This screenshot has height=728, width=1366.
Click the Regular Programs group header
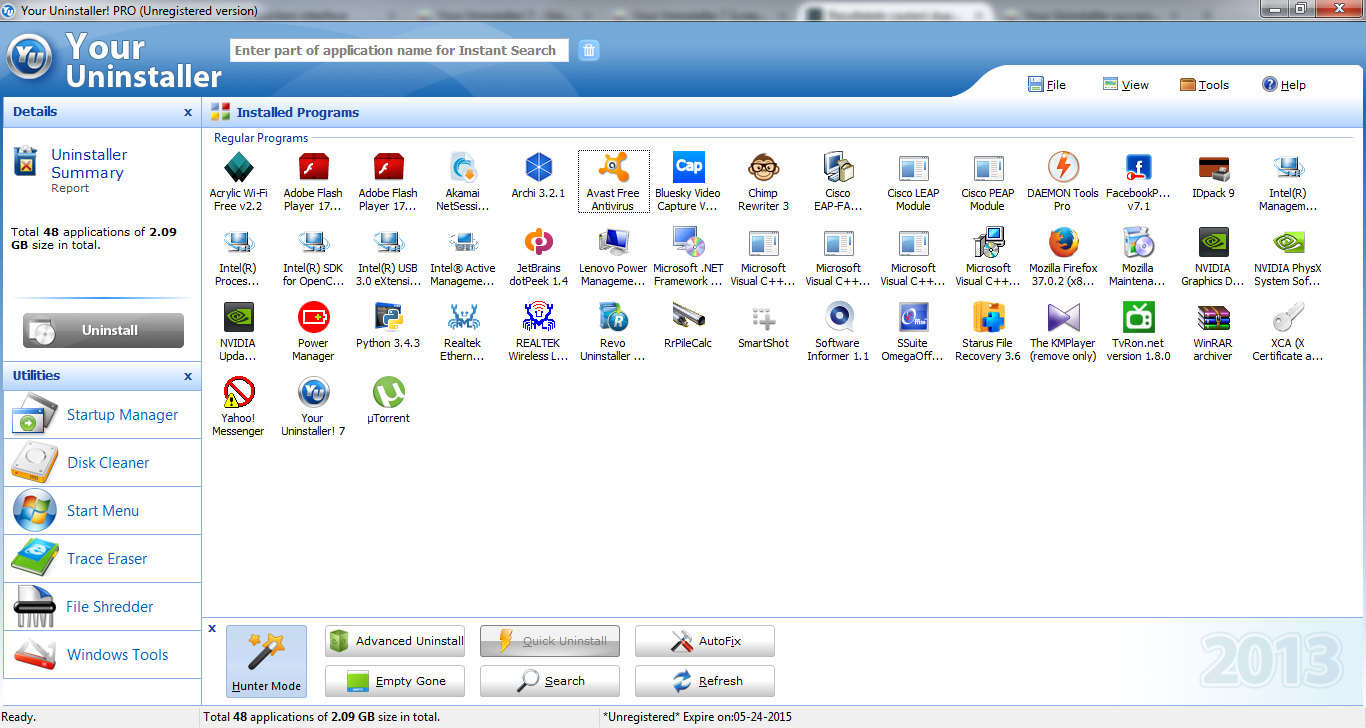click(x=261, y=138)
